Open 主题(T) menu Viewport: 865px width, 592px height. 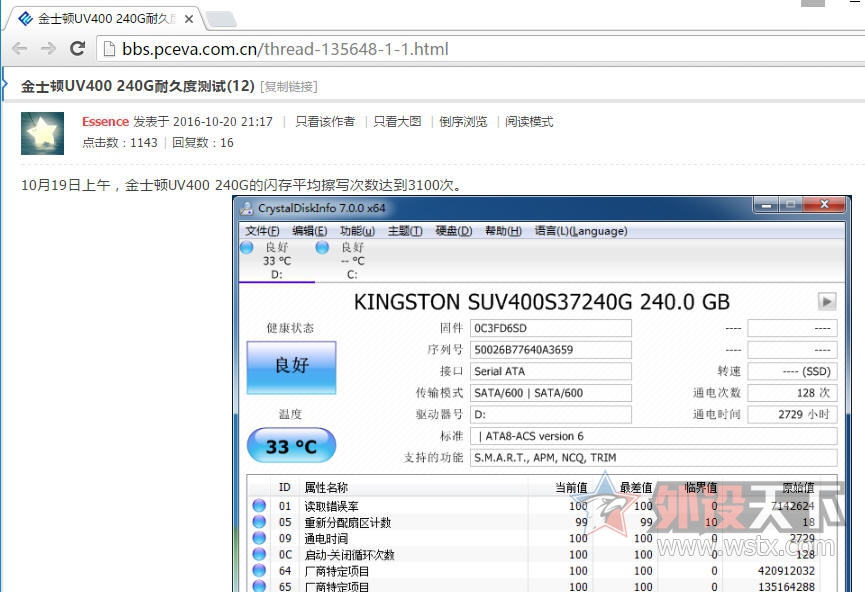pyautogui.click(x=405, y=231)
